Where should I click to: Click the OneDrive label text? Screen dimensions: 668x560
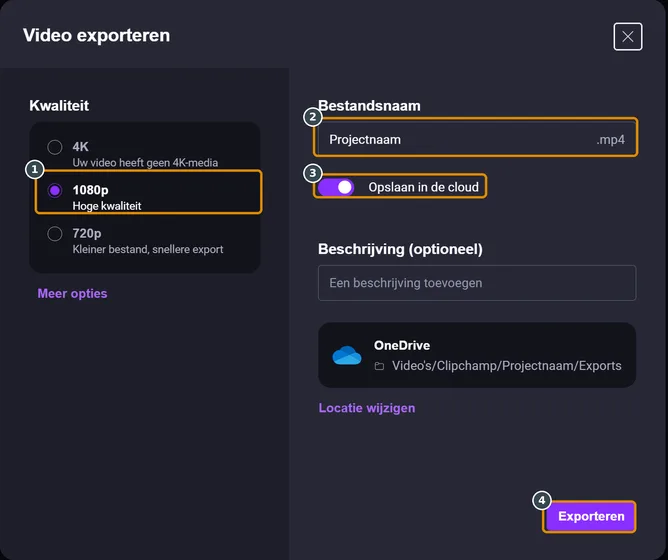click(x=402, y=345)
